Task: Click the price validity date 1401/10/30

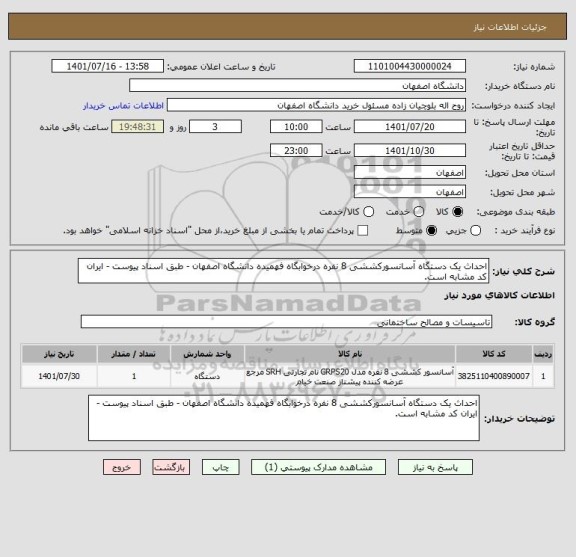Action: (410, 151)
